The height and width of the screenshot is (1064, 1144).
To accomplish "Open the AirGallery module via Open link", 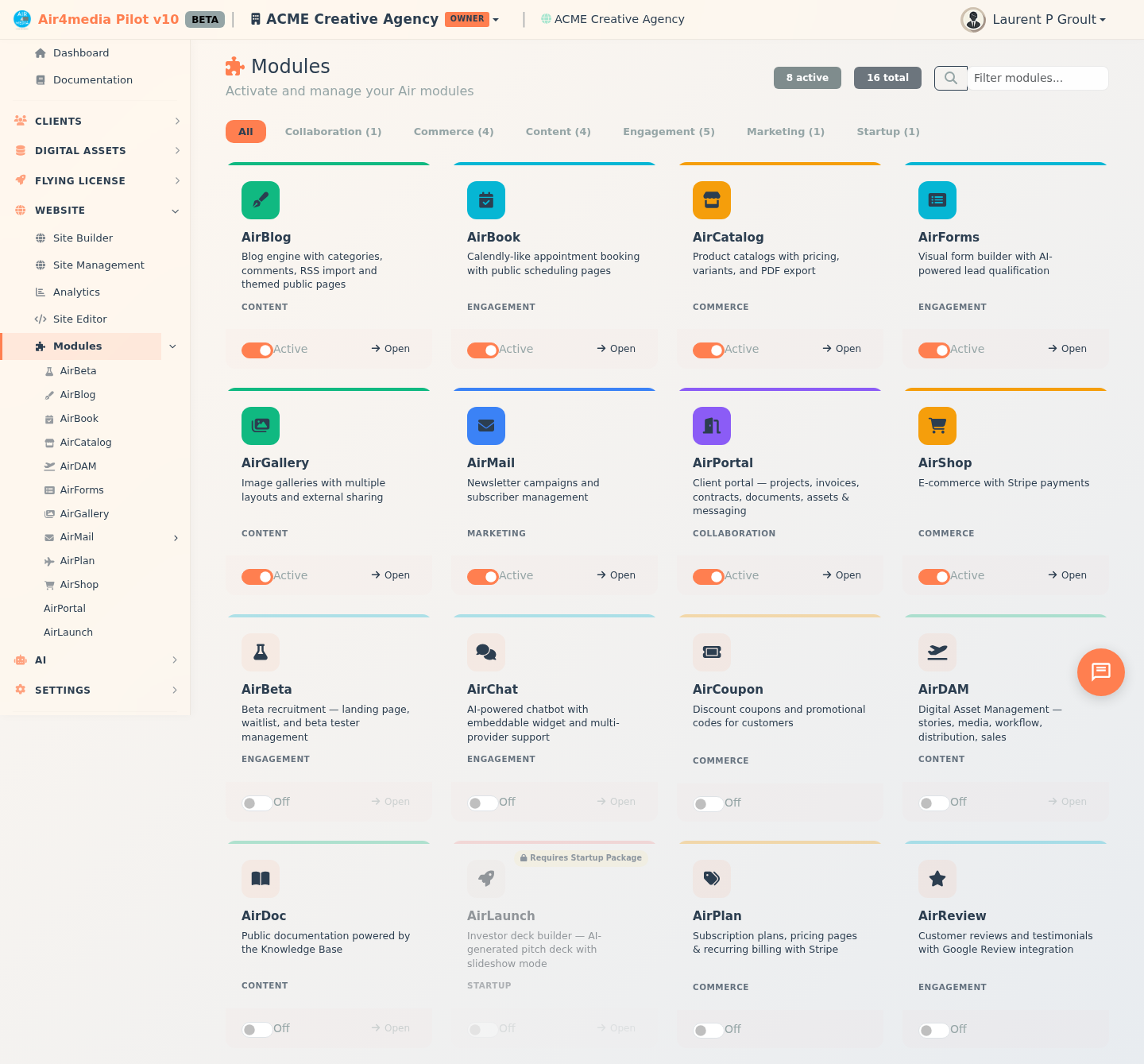I will 390,575.
